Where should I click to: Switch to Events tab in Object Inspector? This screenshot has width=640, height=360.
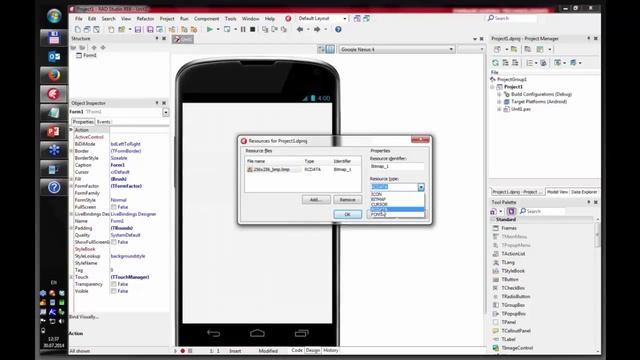tap(104, 122)
